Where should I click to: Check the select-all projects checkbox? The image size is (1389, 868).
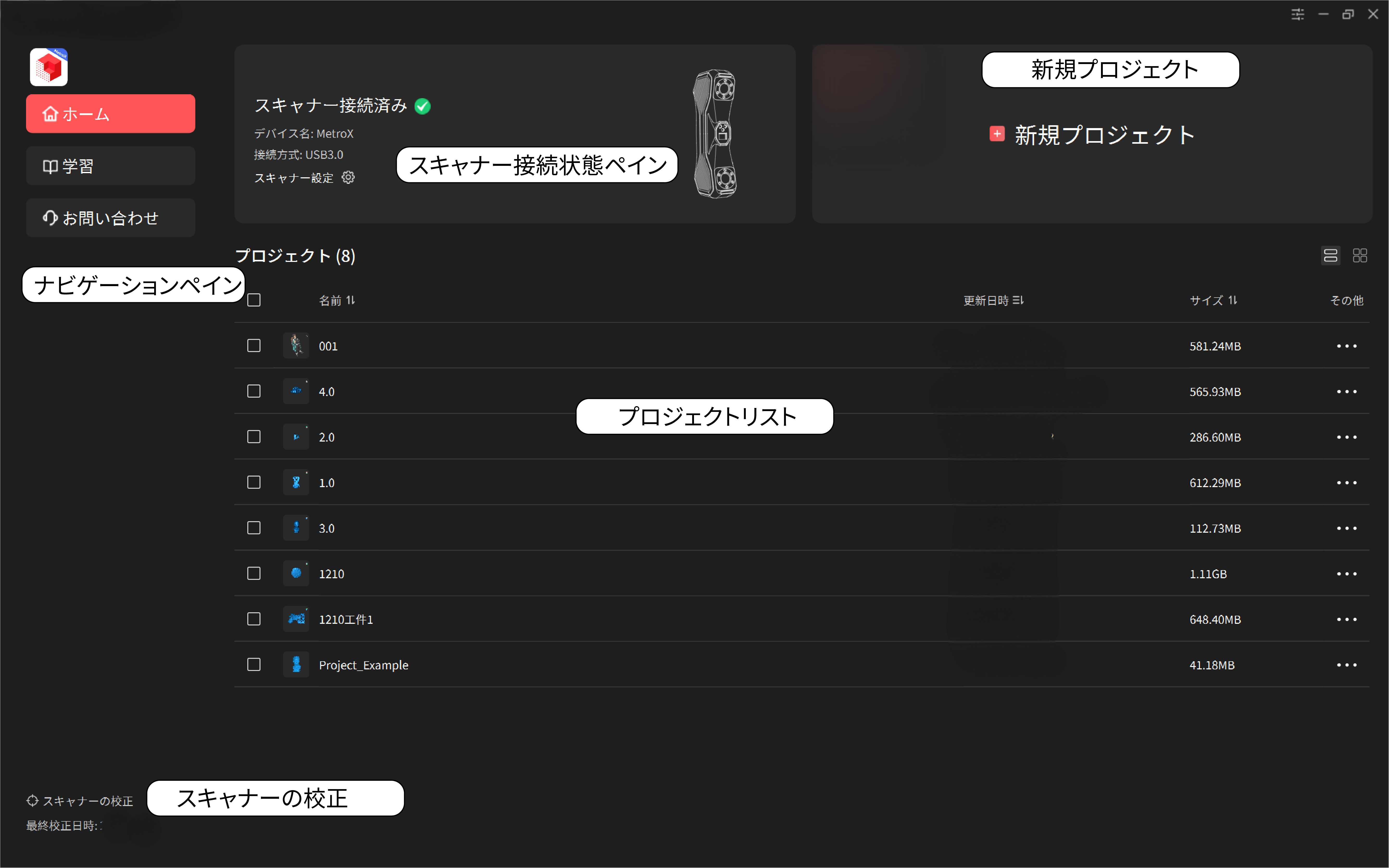click(x=254, y=299)
